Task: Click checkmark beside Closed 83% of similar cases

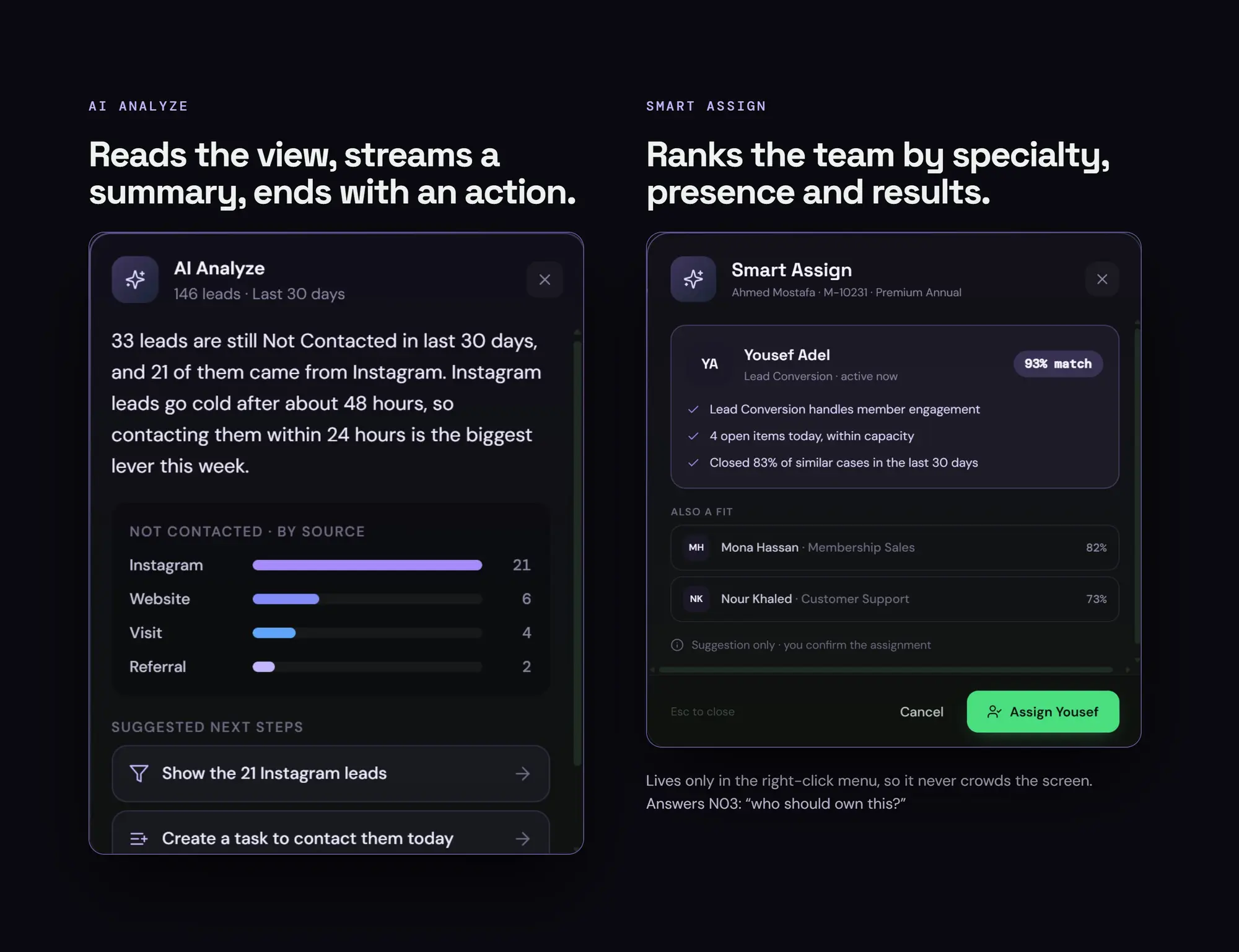Action: (x=693, y=463)
